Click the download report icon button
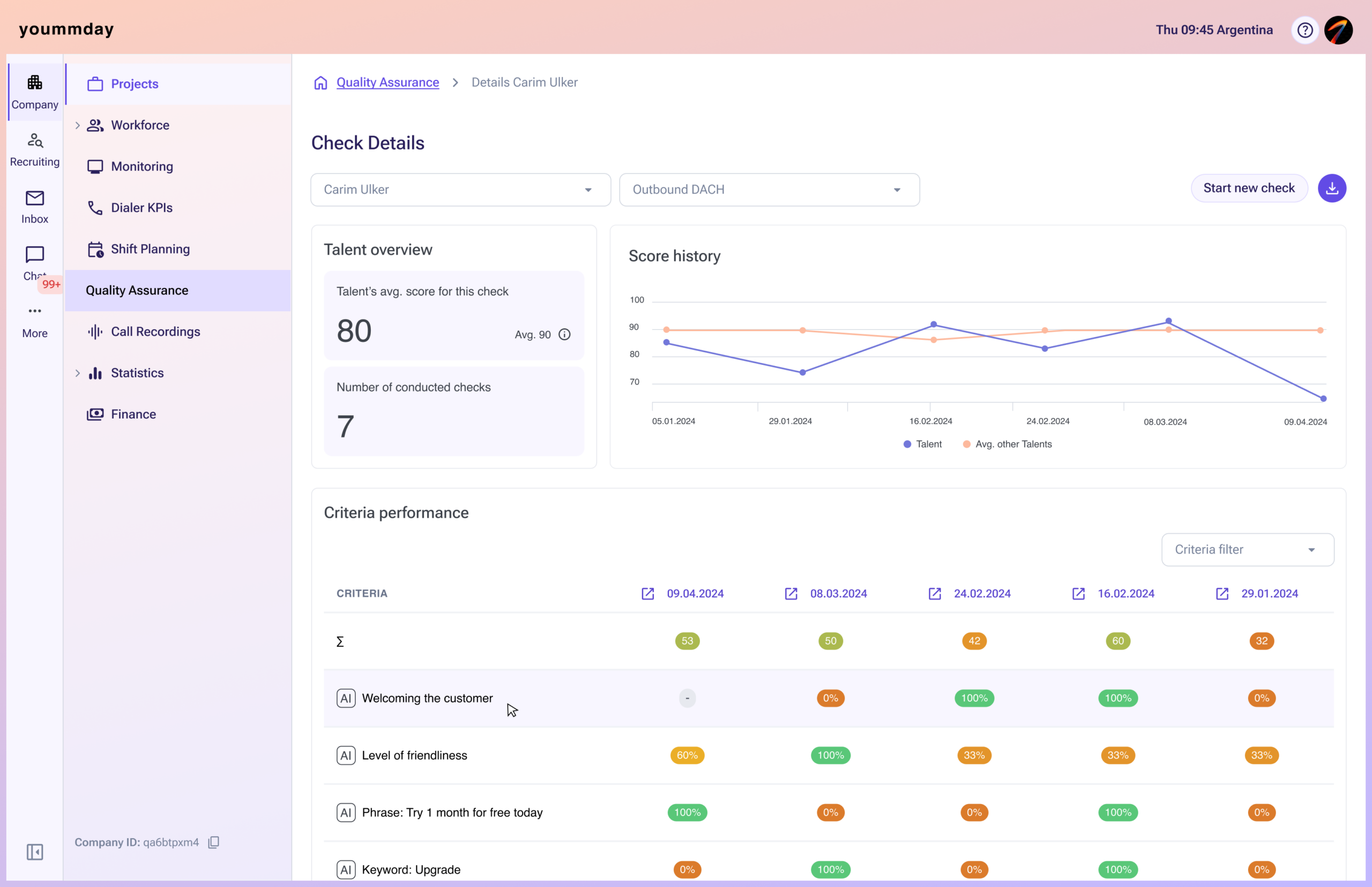Image resolution: width=1372 pixels, height=887 pixels. (1332, 188)
